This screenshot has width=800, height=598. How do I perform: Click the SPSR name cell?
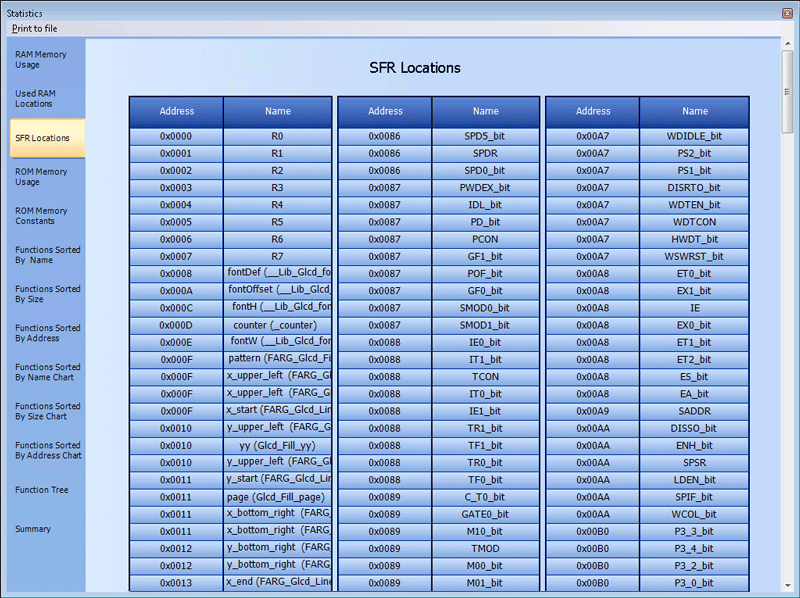694,463
